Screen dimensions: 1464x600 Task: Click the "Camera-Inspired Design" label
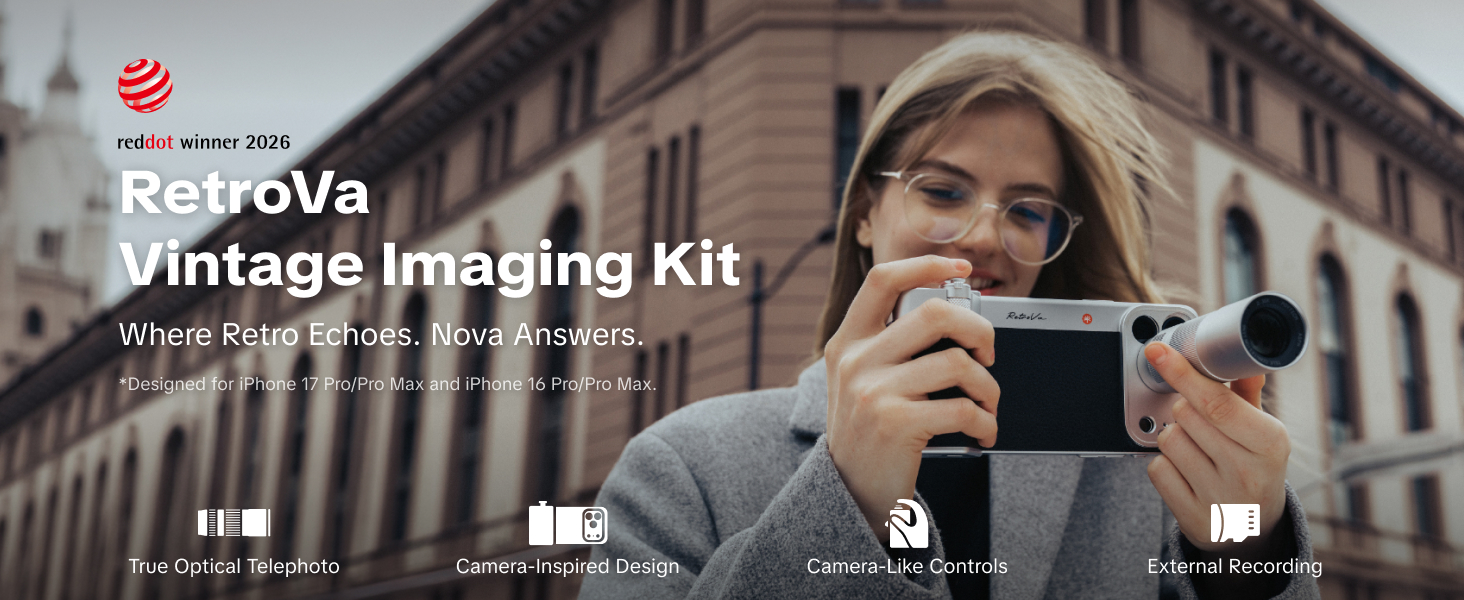tap(567, 567)
